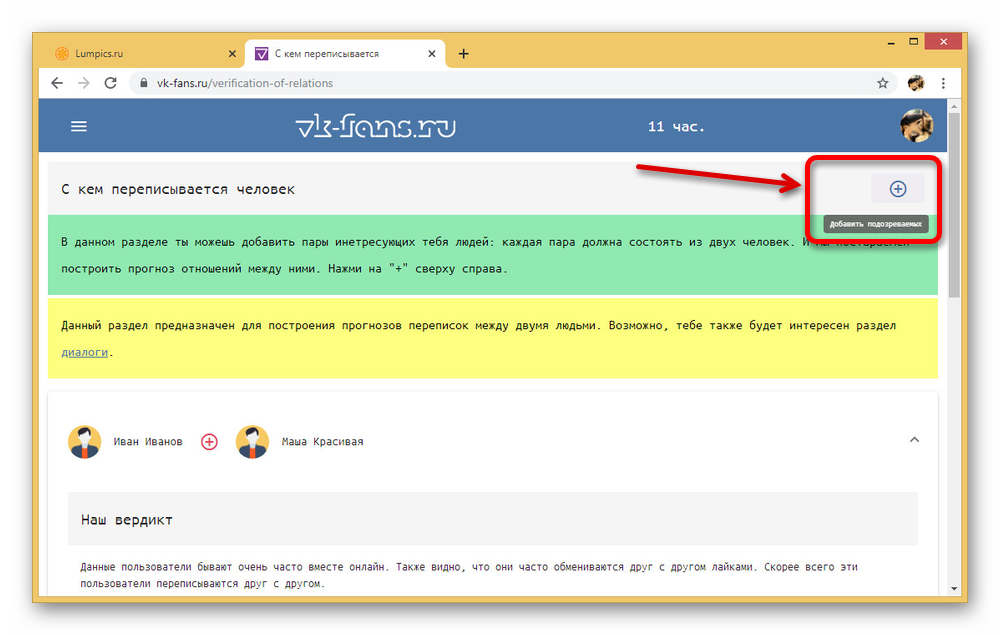Click the Наш вердикт heading

[x=127, y=520]
